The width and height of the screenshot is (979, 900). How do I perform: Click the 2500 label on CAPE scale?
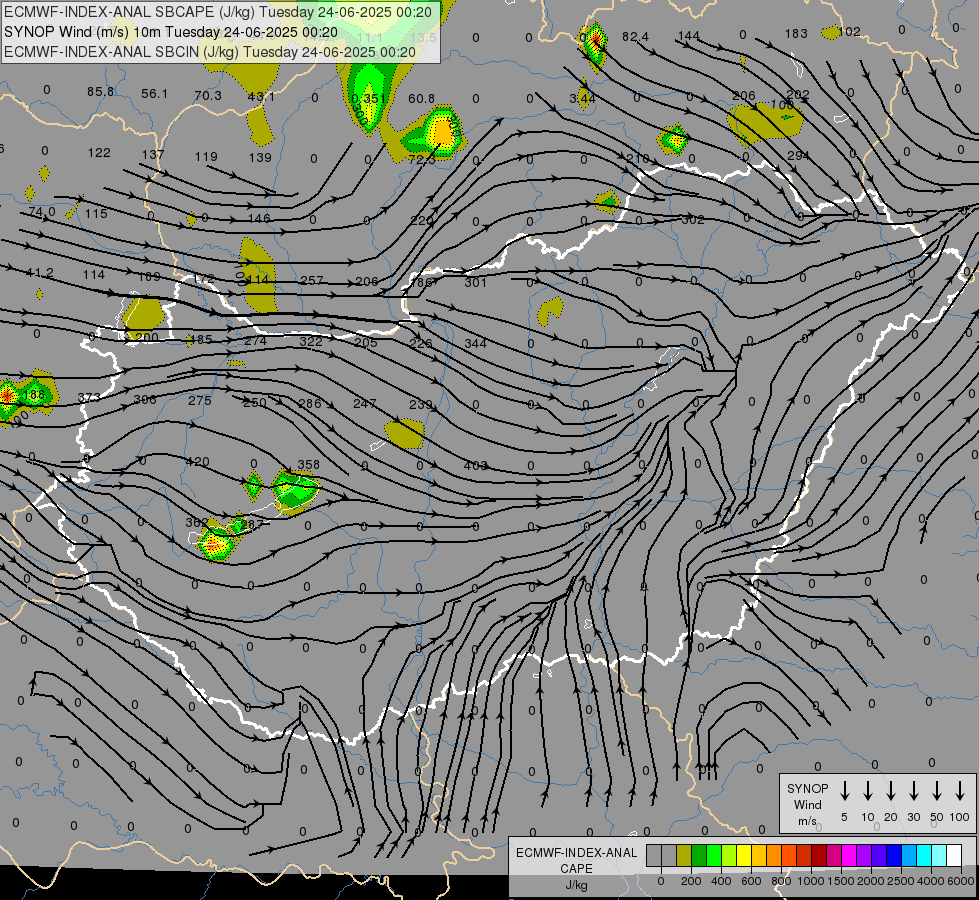[x=901, y=881]
